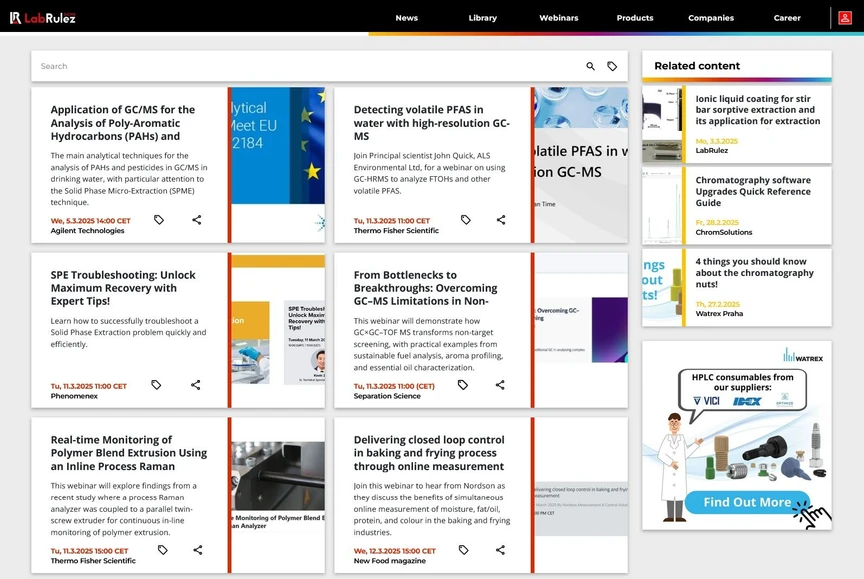Screen dimensions: 864x579
Task: Open the News menu
Action: (x=407, y=18)
